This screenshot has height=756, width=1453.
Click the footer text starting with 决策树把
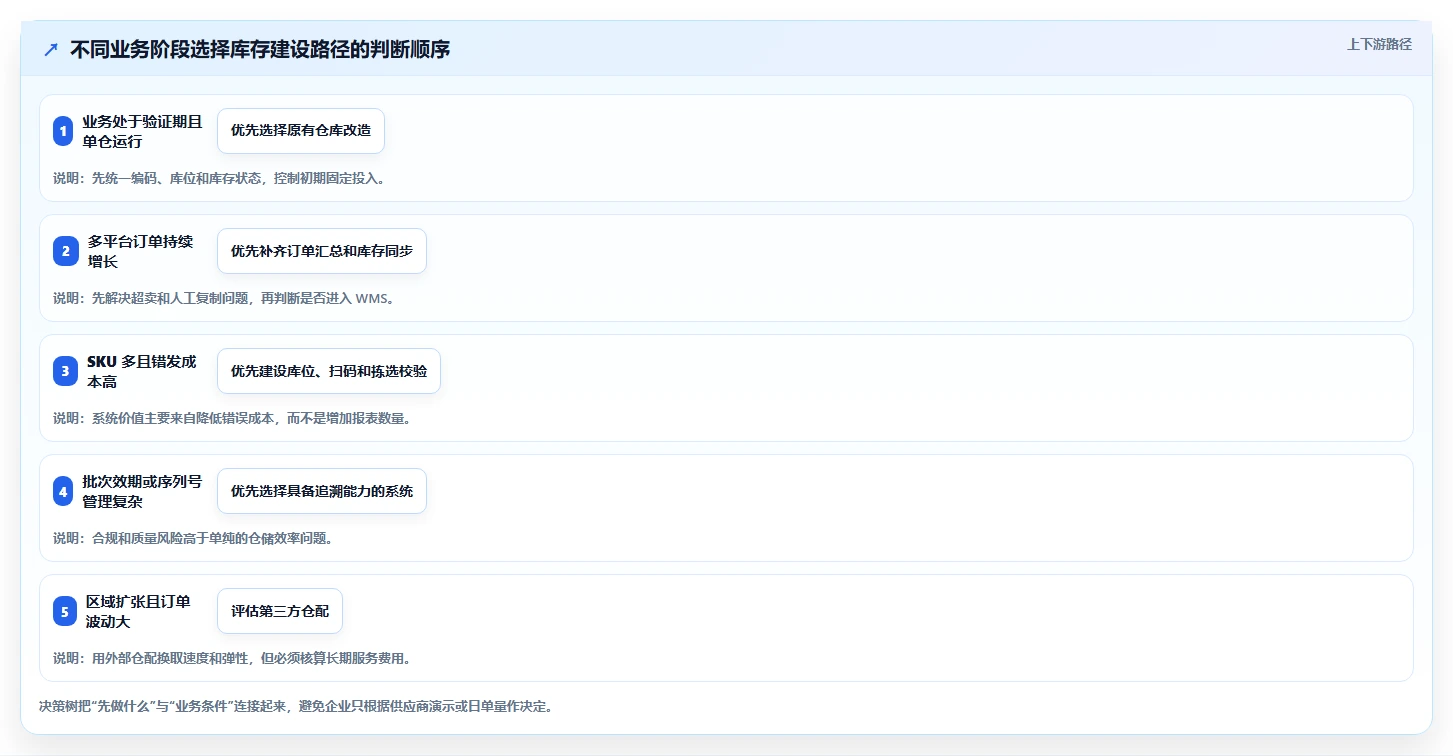(296, 706)
